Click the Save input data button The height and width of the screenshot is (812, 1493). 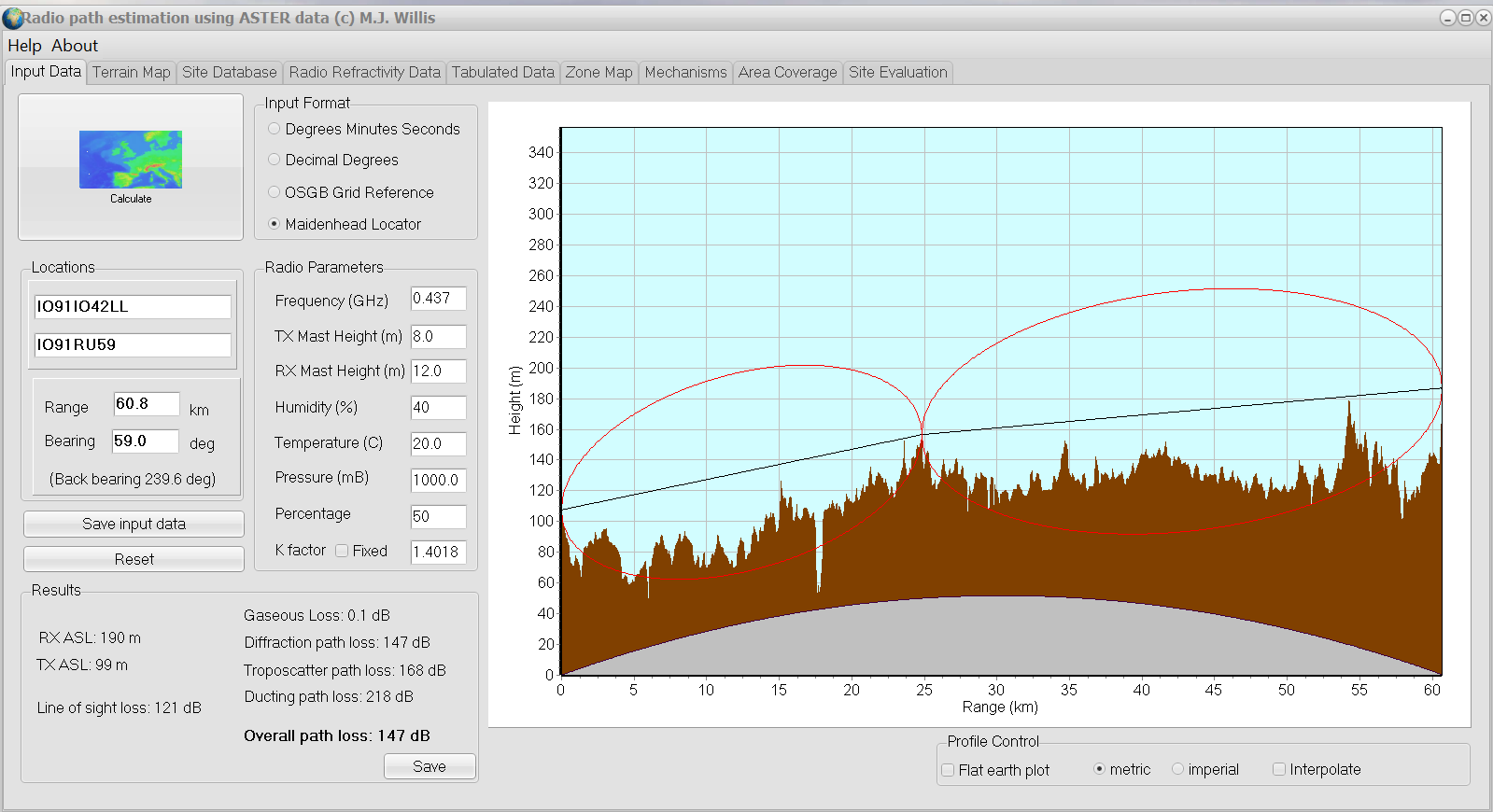(x=134, y=524)
